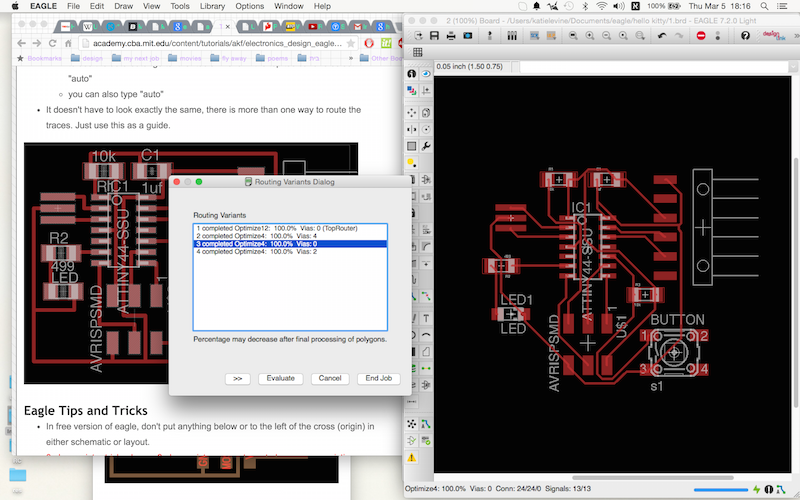
Task: Run the DRC check tool
Action: [426, 440]
